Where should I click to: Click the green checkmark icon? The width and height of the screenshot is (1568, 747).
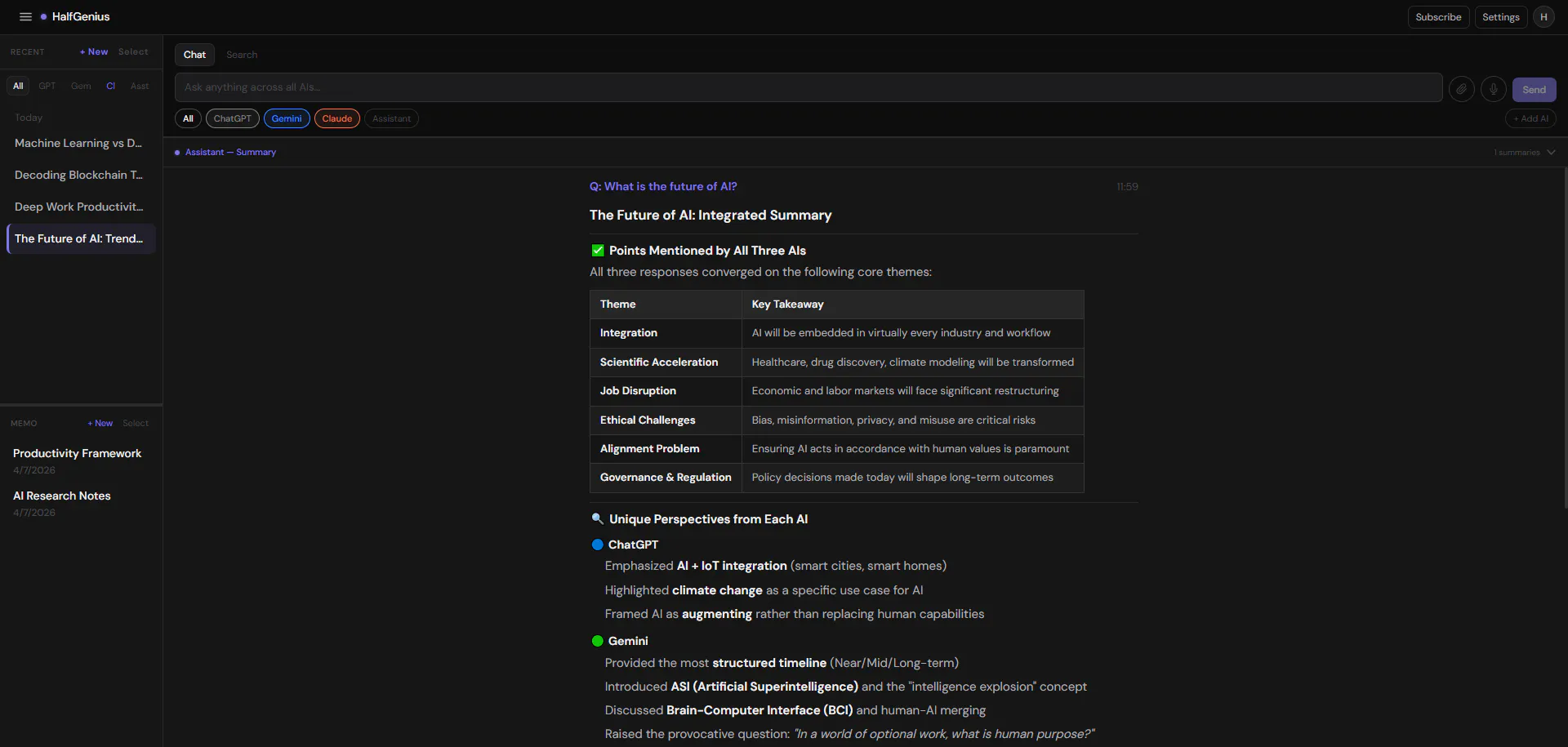pos(598,251)
